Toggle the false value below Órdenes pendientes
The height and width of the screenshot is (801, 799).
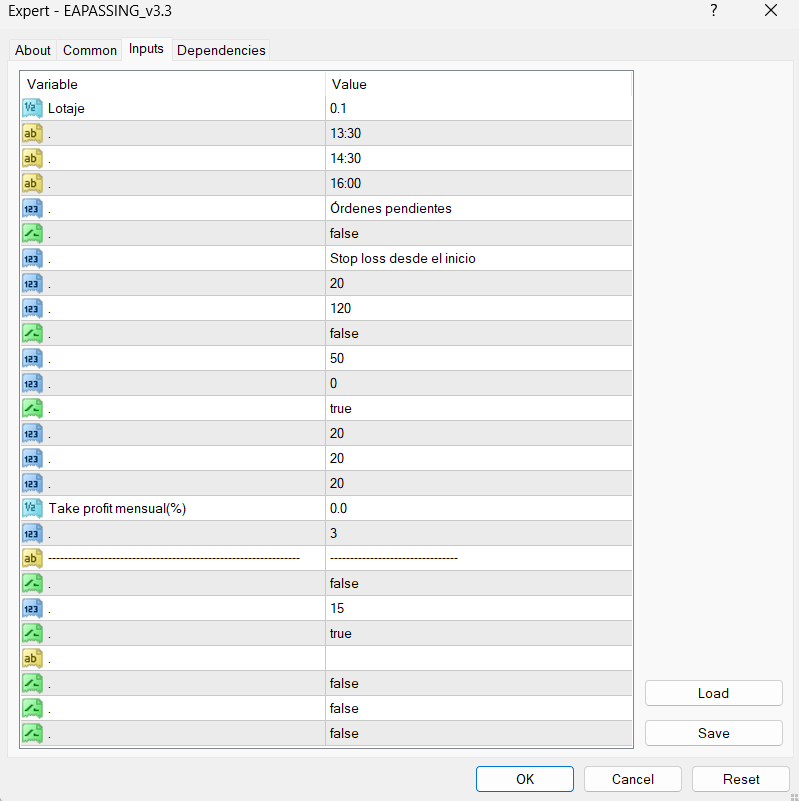(344, 234)
